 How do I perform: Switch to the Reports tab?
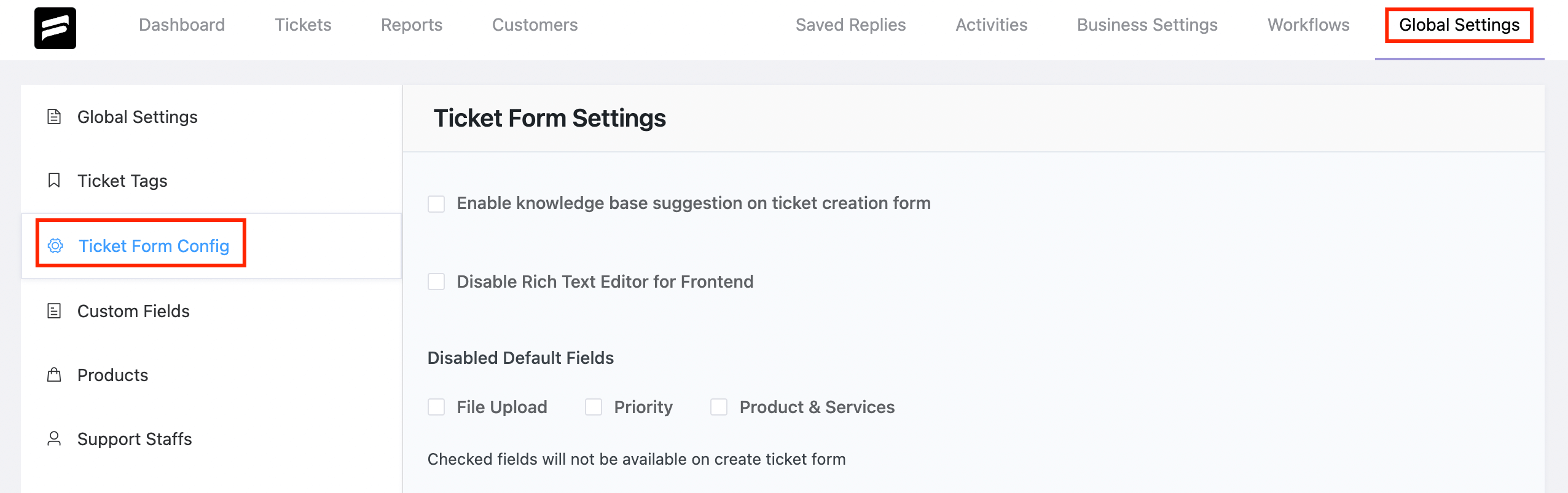coord(412,25)
